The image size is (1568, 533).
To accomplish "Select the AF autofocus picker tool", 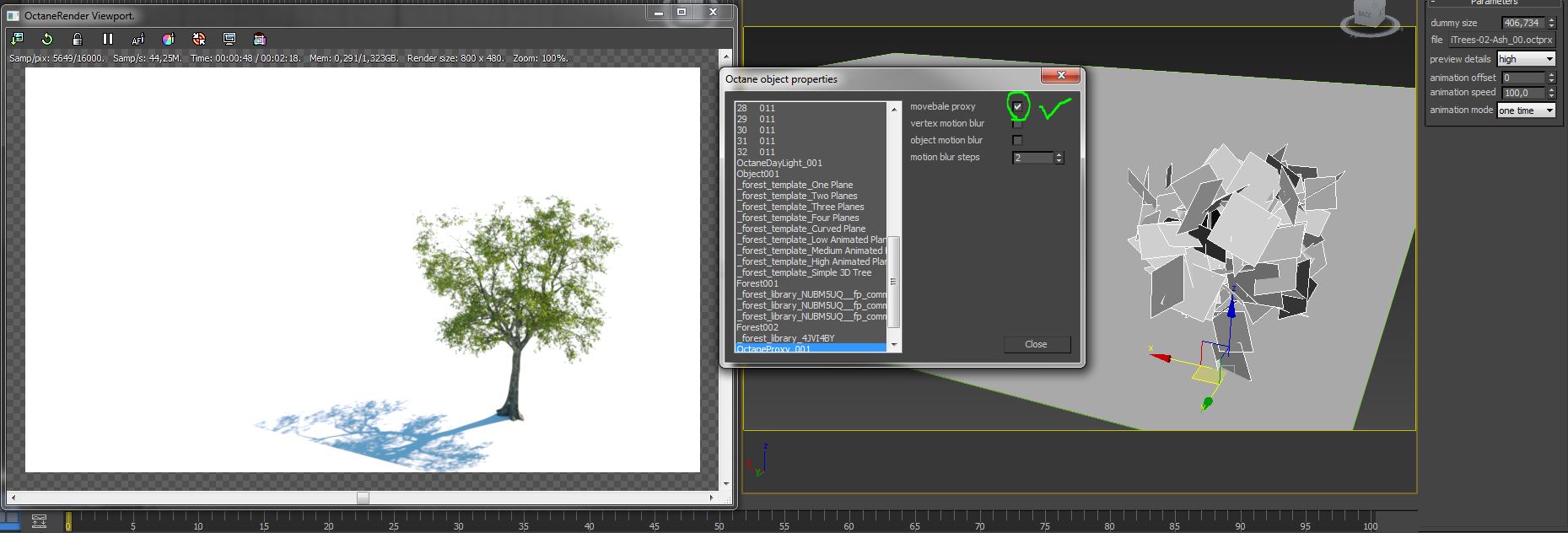I will 138,39.
